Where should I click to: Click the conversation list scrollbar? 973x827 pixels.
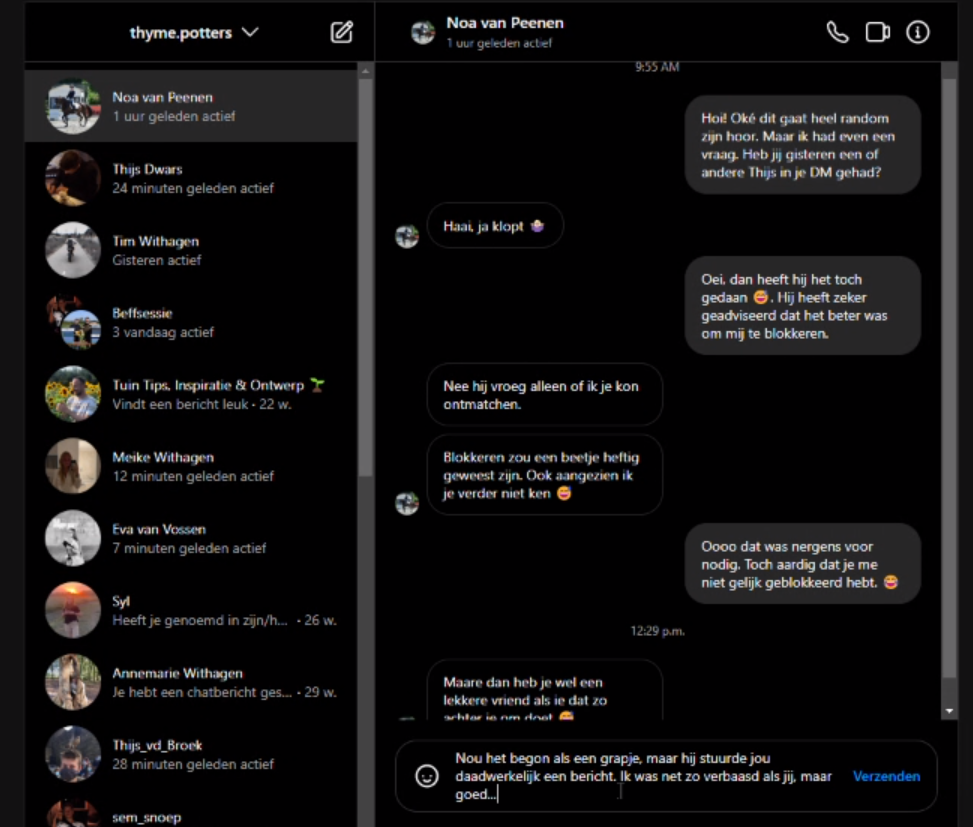point(365,300)
